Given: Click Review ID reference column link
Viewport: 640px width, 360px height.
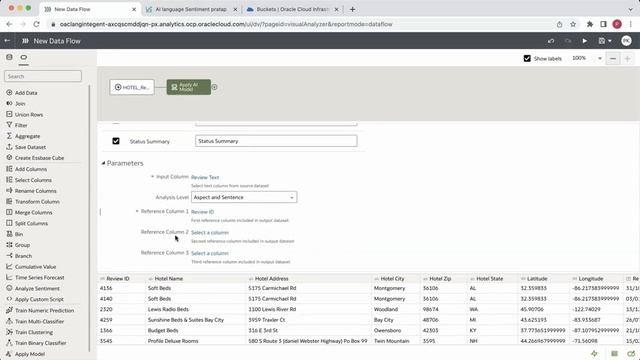Looking at the screenshot, I should coord(202,212).
